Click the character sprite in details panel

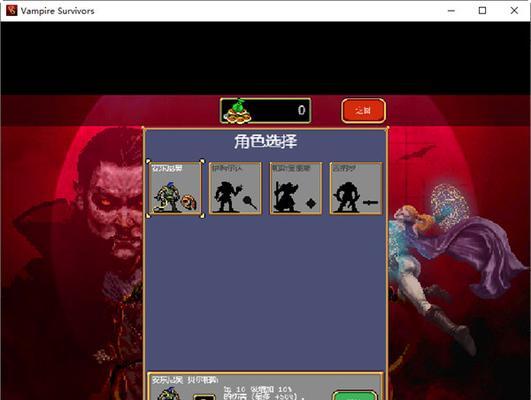(168, 394)
